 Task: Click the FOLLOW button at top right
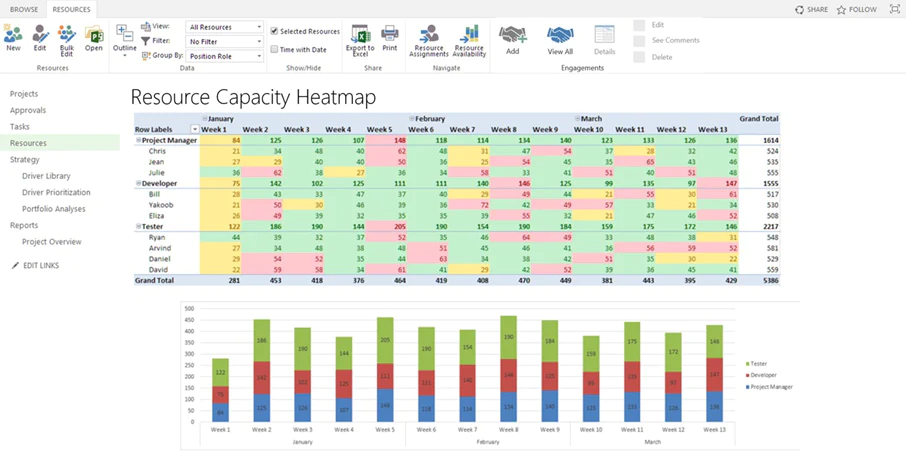point(857,10)
